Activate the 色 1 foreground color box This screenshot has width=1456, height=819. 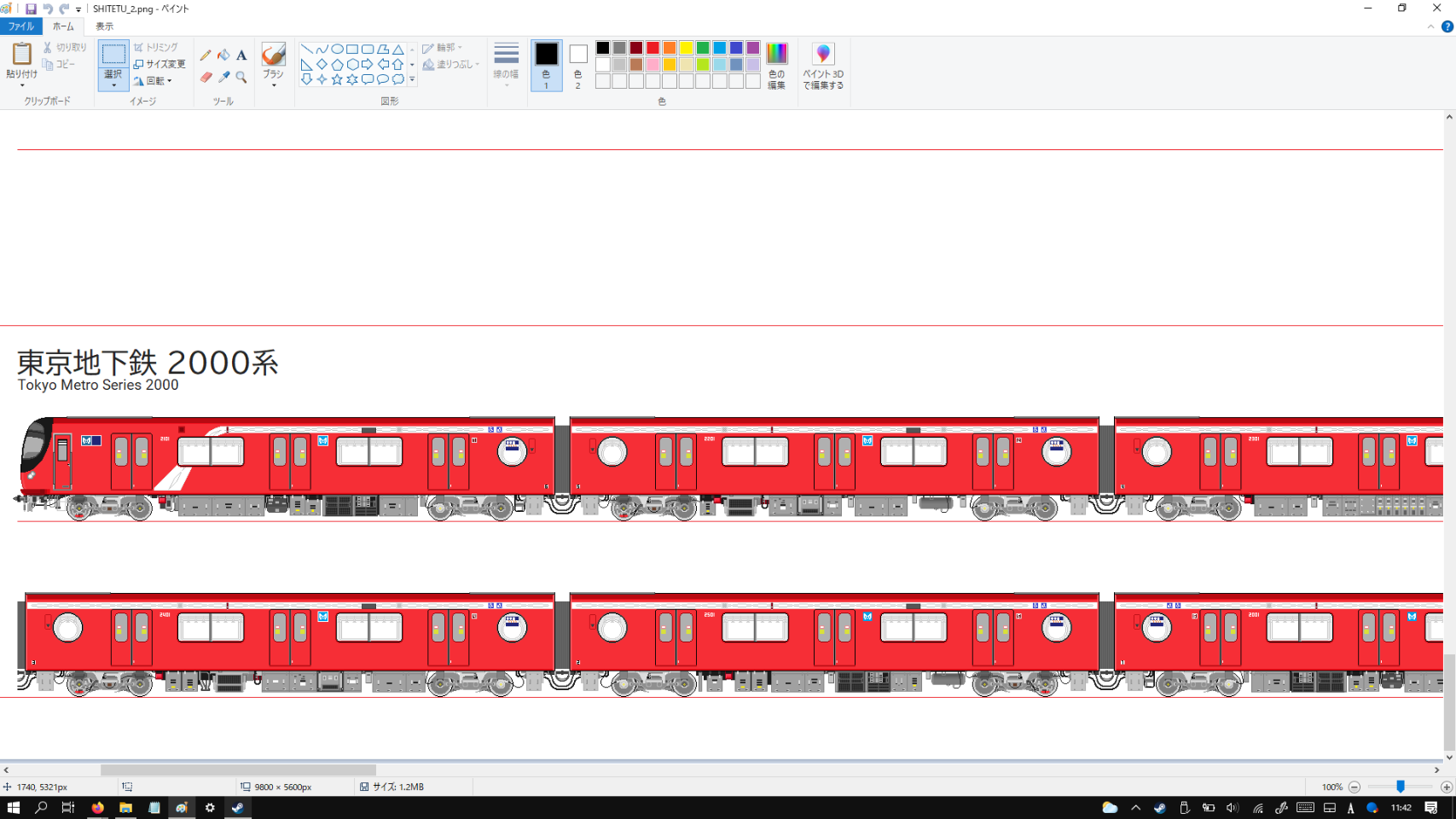[x=547, y=65]
